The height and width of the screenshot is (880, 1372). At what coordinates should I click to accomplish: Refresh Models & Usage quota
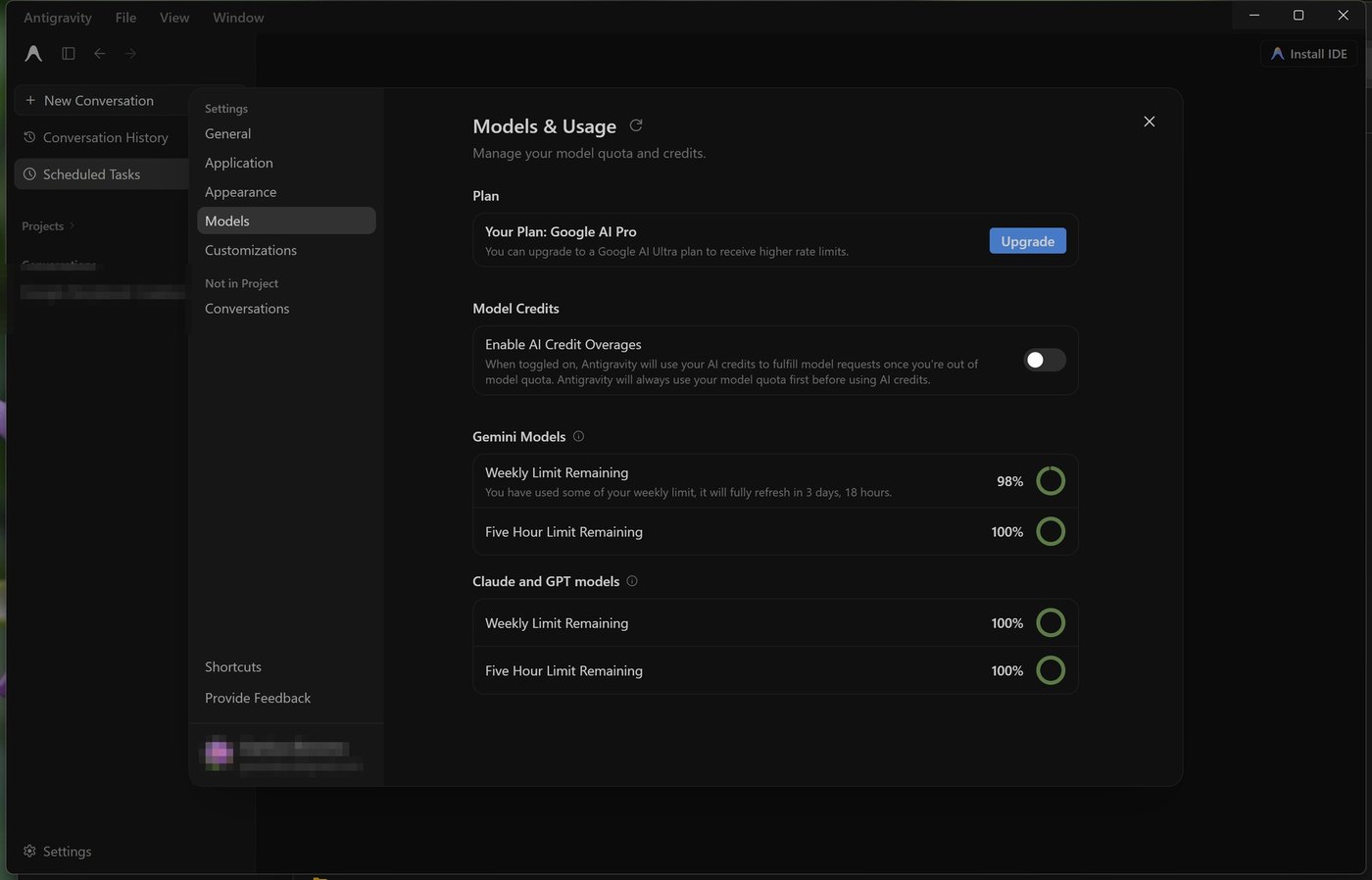pyautogui.click(x=636, y=125)
